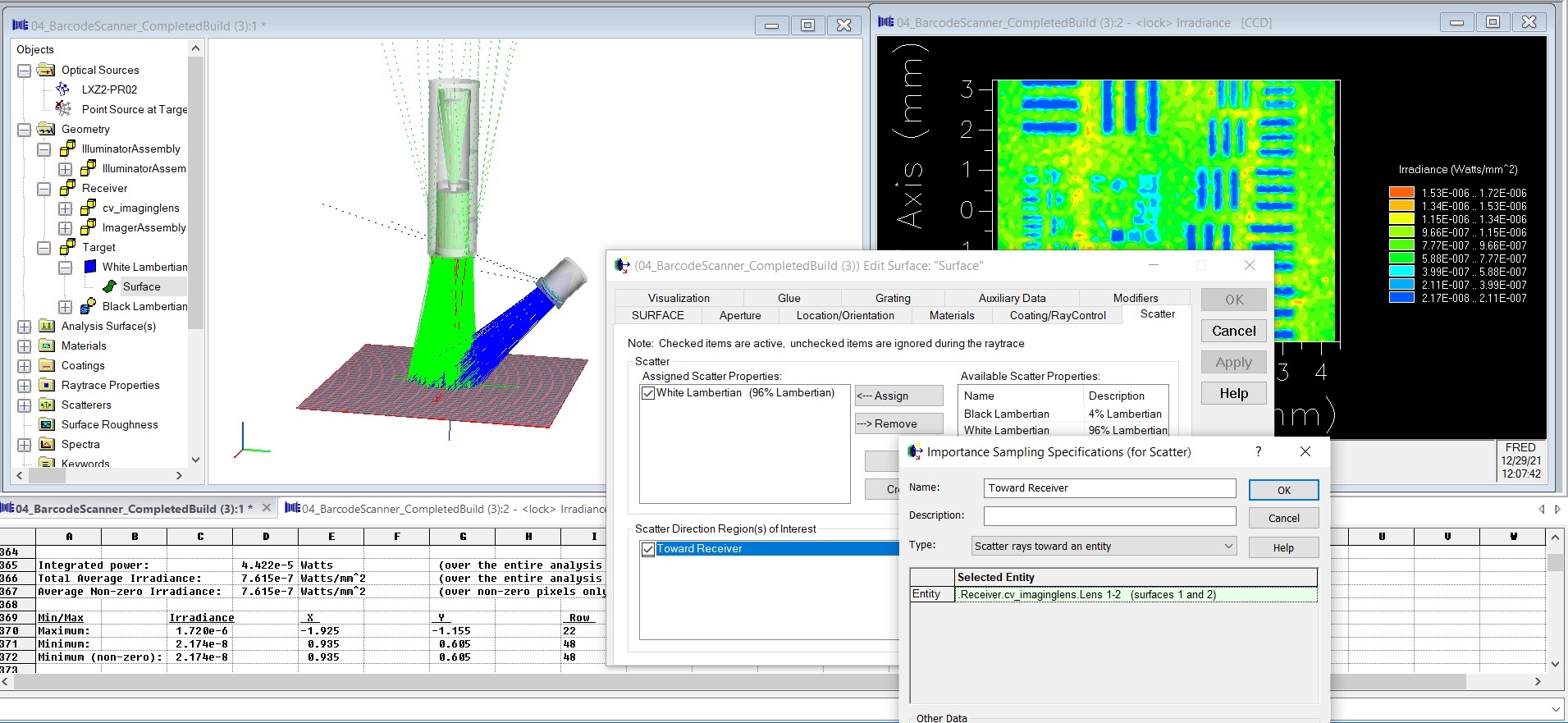Click the IlluminatorAssembly subassembly icon
The width and height of the screenshot is (1568, 723).
coord(68,149)
